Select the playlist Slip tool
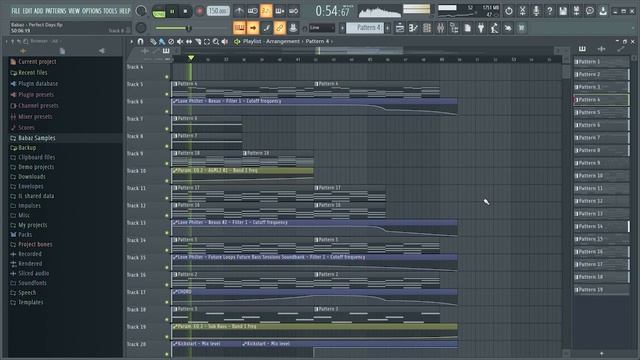This screenshot has width=640, height=360. coord(189,42)
